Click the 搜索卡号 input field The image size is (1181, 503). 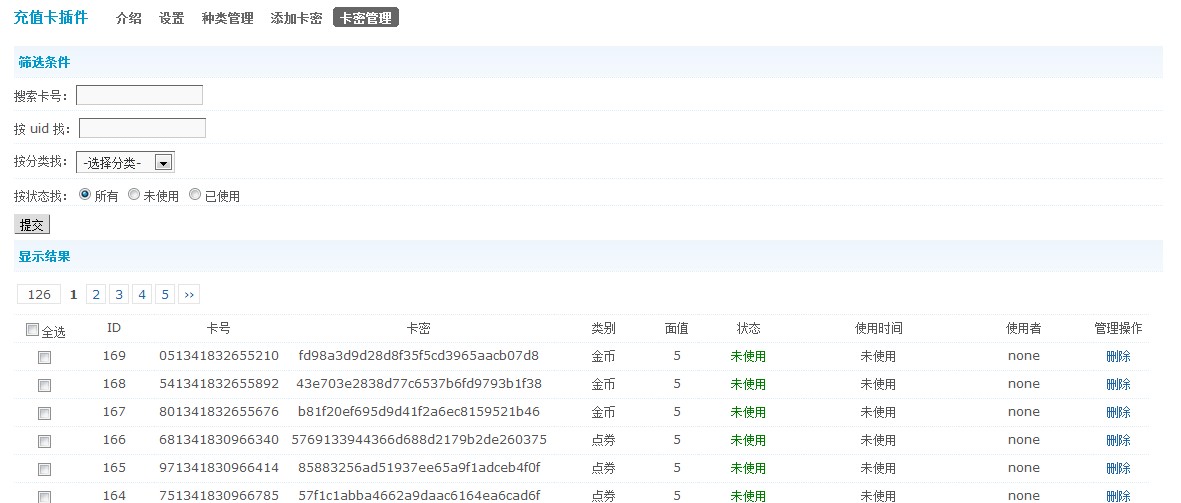(x=139, y=95)
